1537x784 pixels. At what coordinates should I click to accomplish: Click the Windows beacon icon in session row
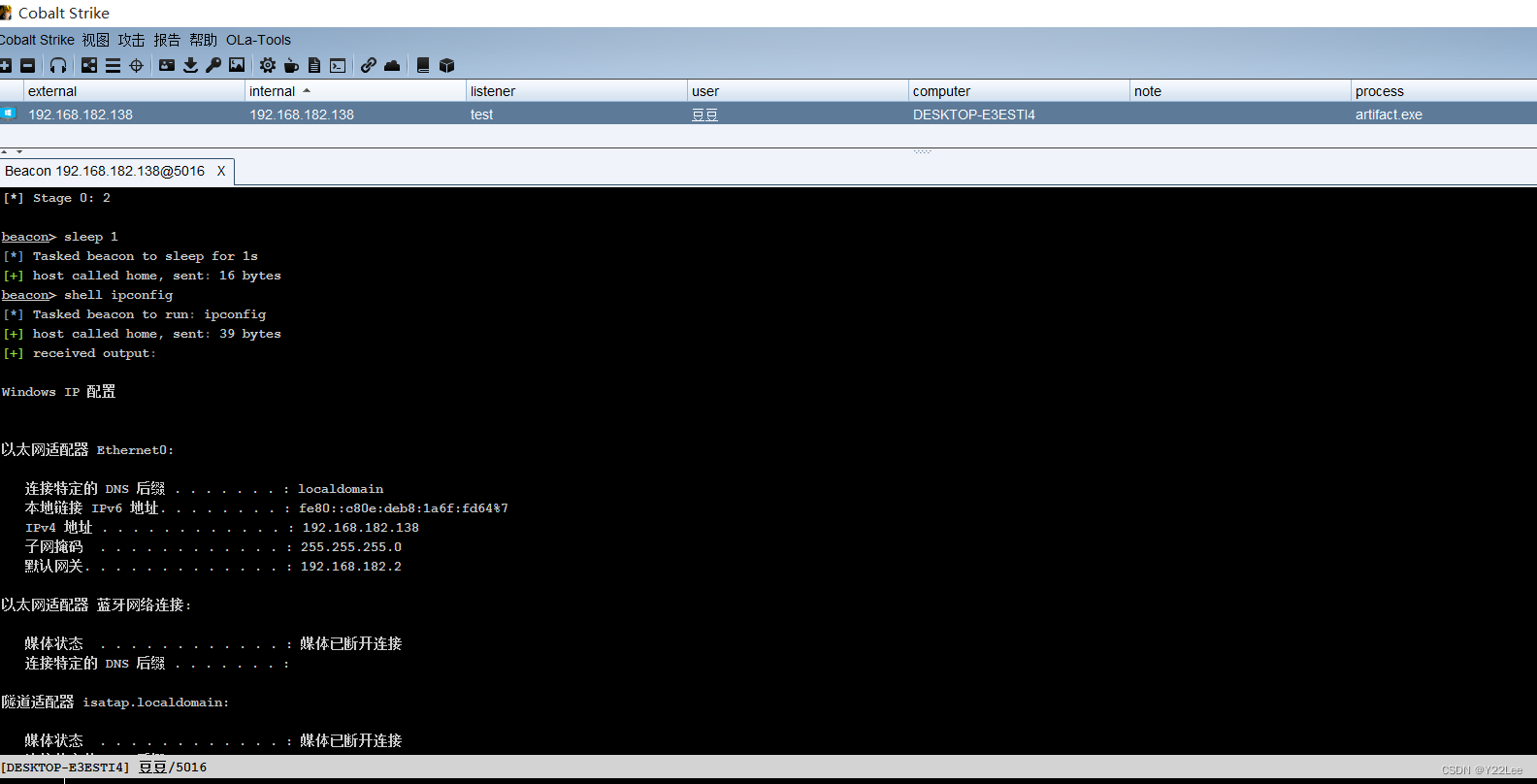click(x=8, y=114)
